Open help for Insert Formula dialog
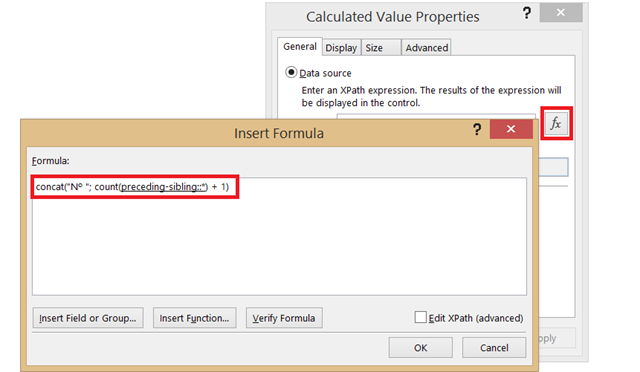640x372 pixels. [477, 129]
